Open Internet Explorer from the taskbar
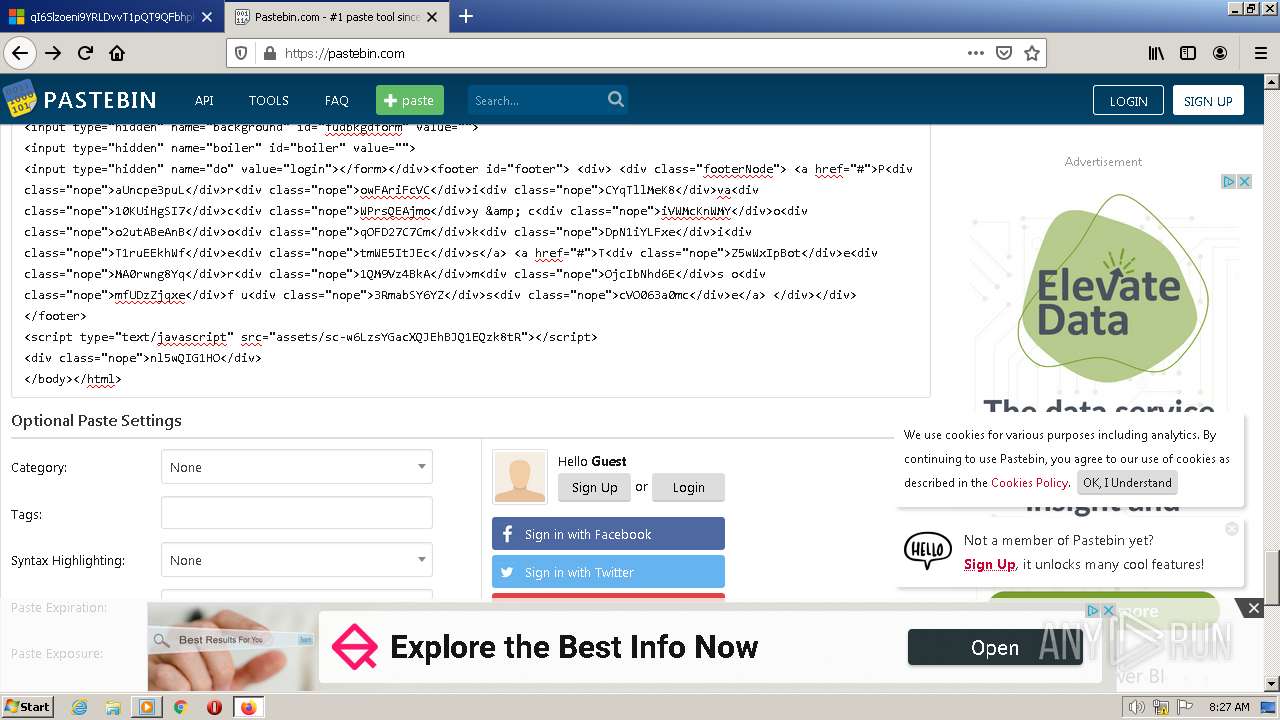The height and width of the screenshot is (720, 1280). [x=79, y=707]
